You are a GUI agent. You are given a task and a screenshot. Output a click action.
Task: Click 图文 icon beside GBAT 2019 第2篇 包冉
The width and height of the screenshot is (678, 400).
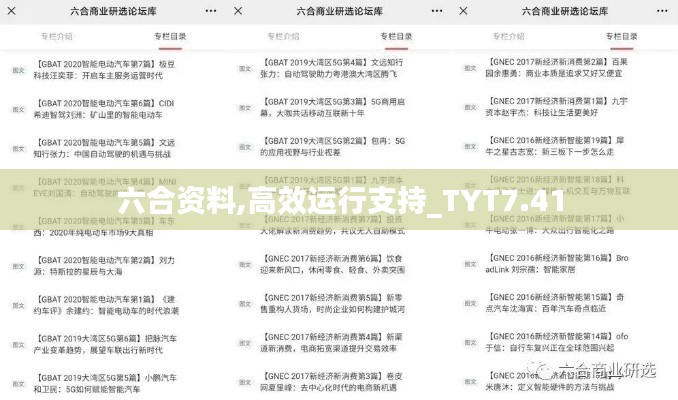(245, 147)
